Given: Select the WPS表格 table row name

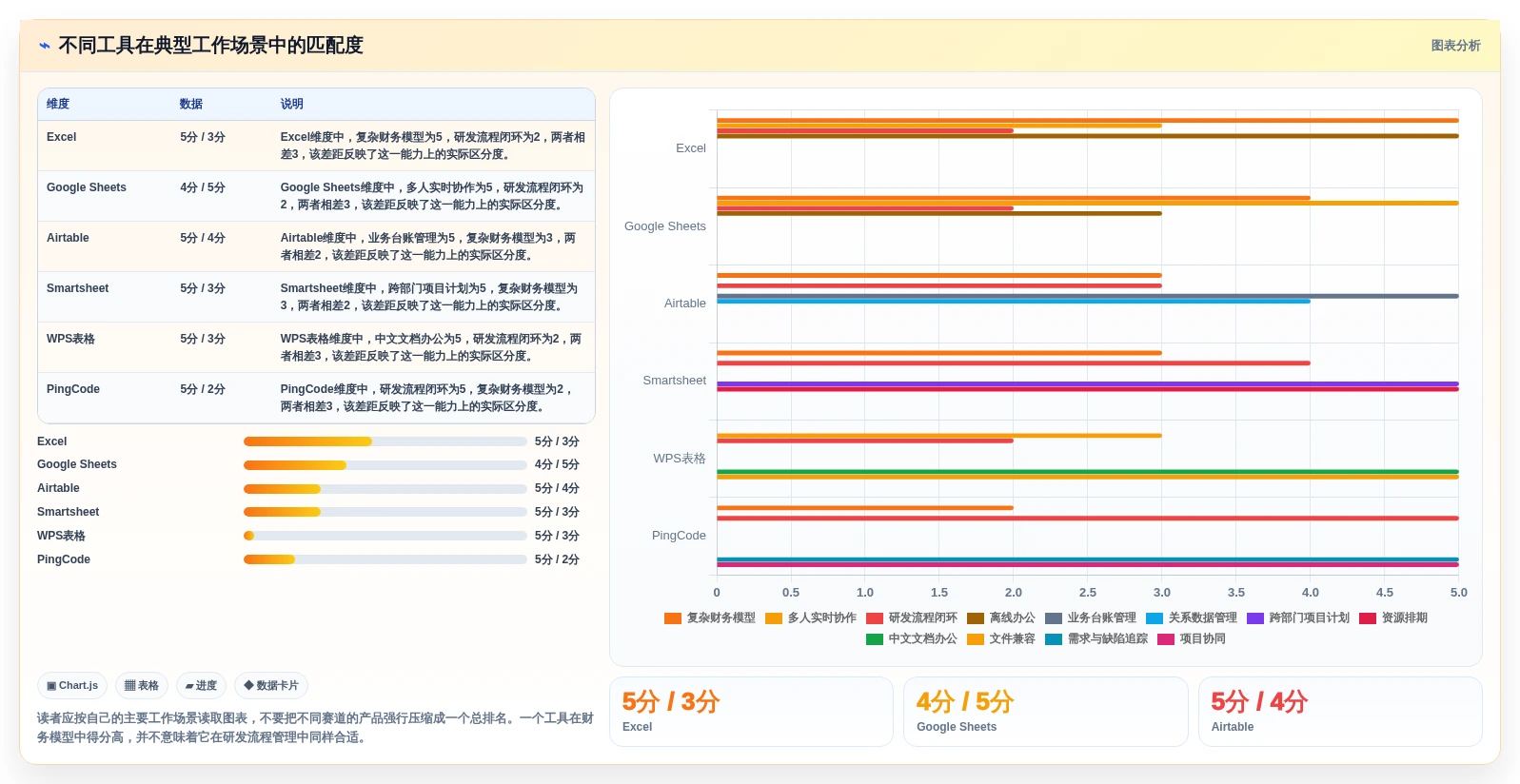Looking at the screenshot, I should click(70, 339).
